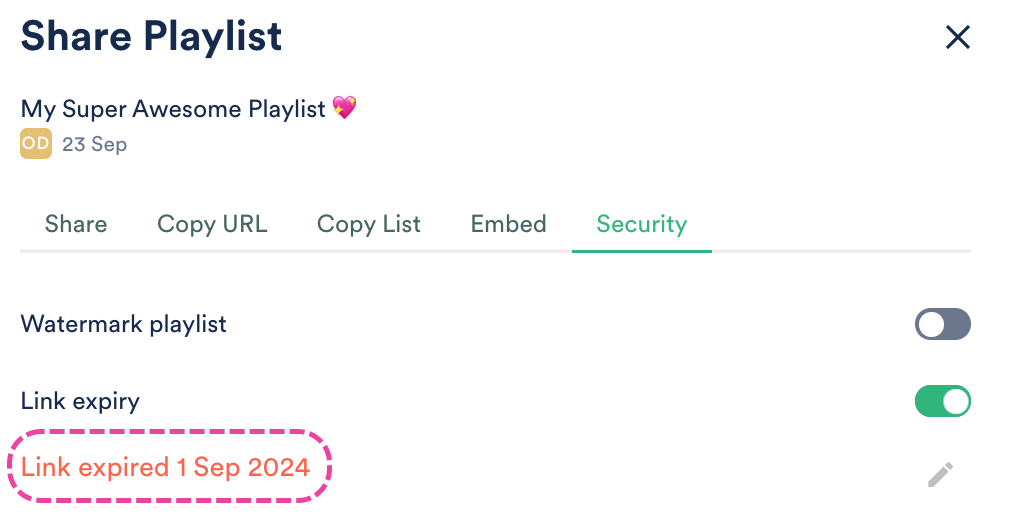Select the Copy List tab
Screen dimensions: 1013x518
click(x=369, y=224)
